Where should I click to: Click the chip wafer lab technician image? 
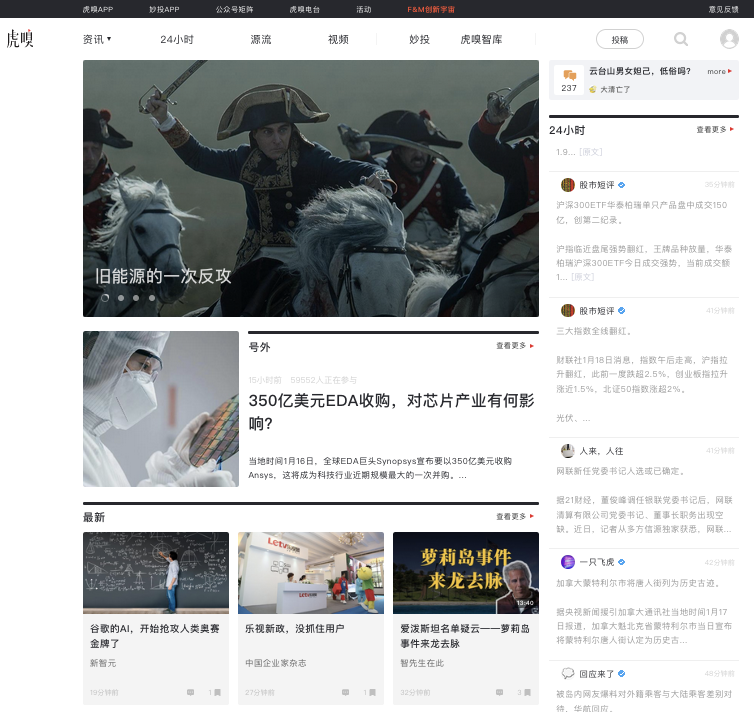[161, 409]
